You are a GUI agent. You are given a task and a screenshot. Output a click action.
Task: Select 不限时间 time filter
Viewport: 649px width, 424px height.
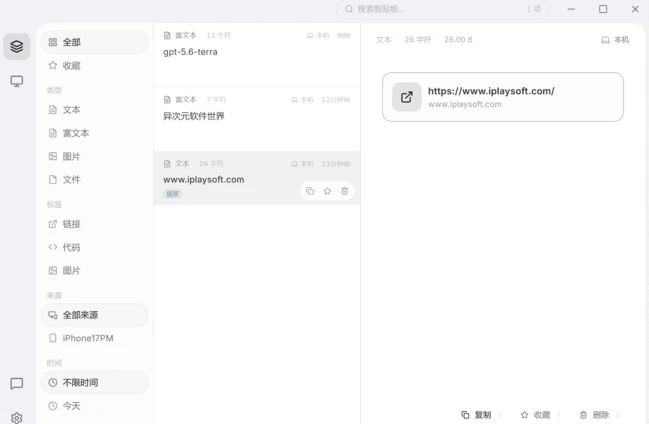[x=94, y=383]
